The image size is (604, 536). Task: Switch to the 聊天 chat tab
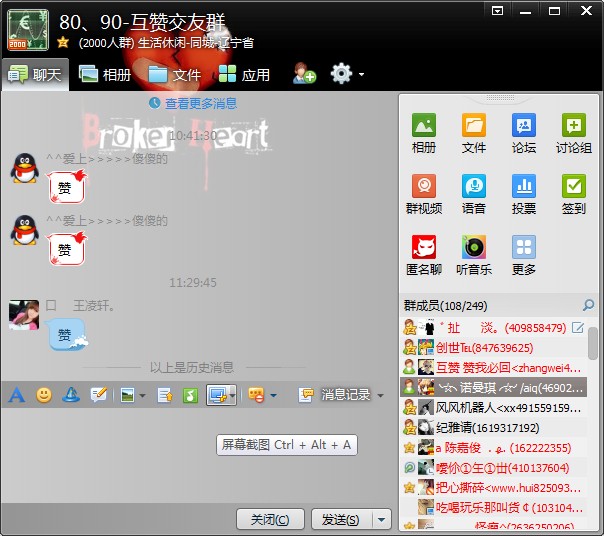tap(35, 74)
